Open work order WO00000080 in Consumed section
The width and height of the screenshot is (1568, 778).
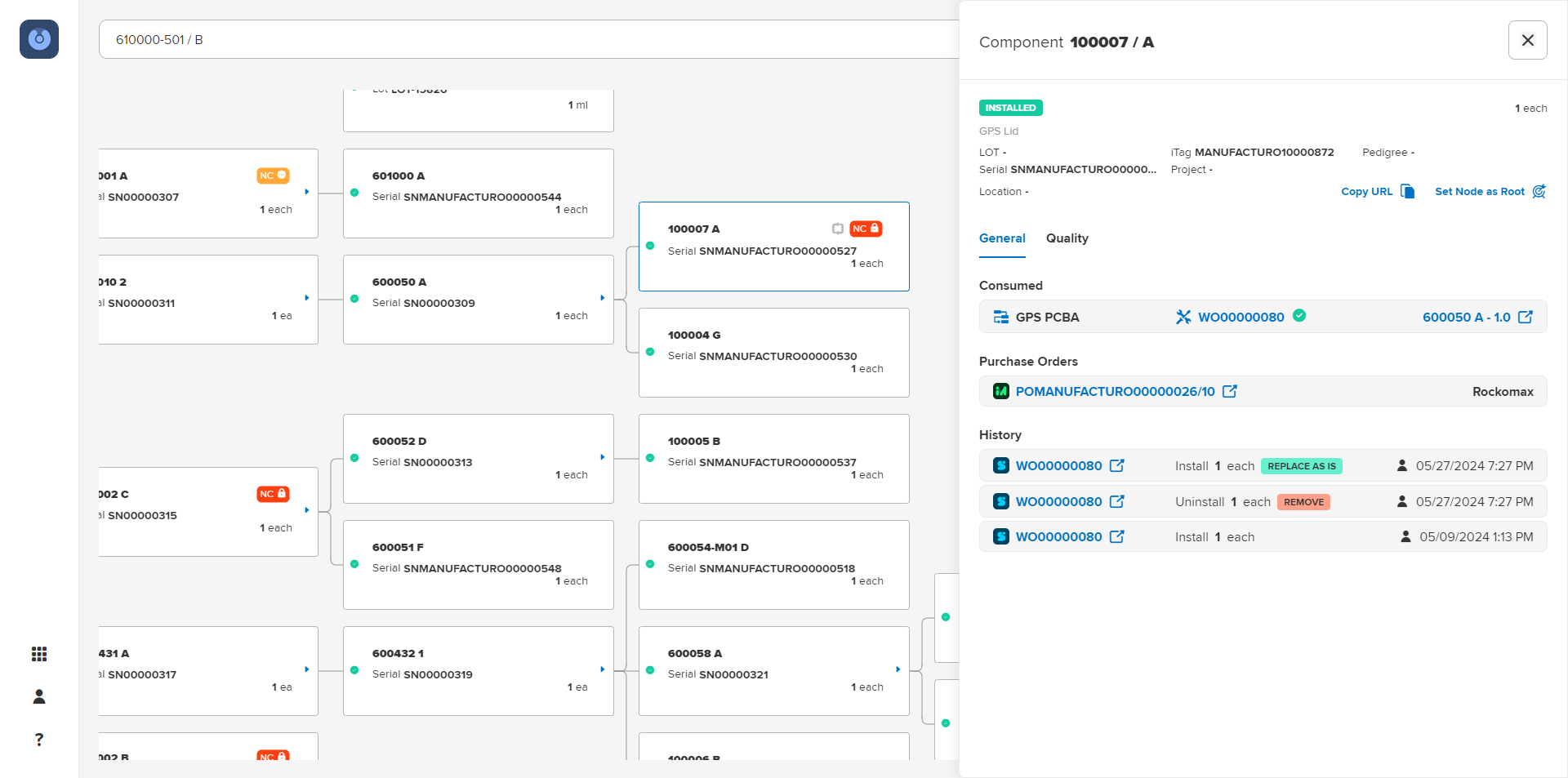1240,317
